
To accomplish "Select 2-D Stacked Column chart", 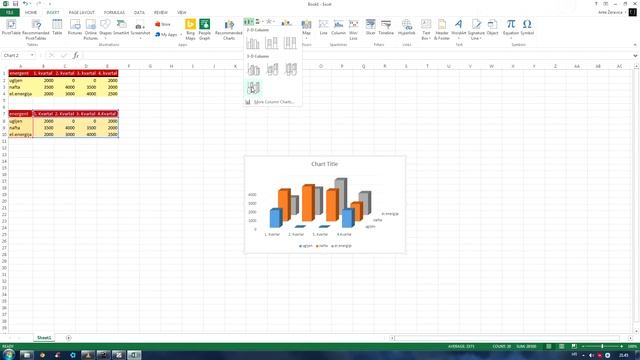I will (271, 42).
